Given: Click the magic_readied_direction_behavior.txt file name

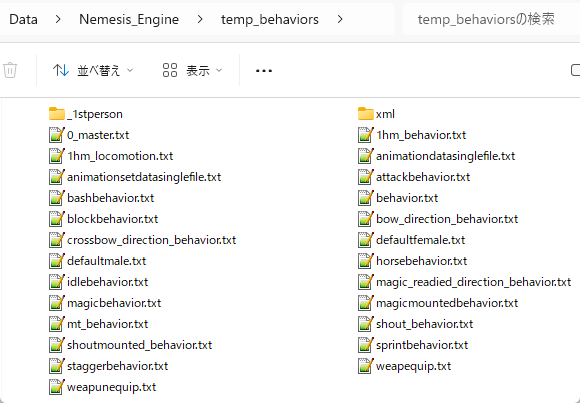Looking at the screenshot, I should coord(473,282).
